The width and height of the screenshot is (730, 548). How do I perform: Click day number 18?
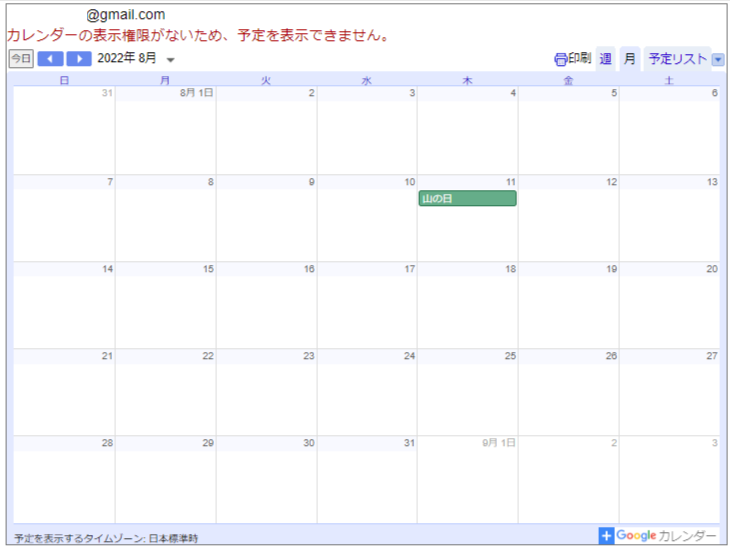(x=511, y=269)
